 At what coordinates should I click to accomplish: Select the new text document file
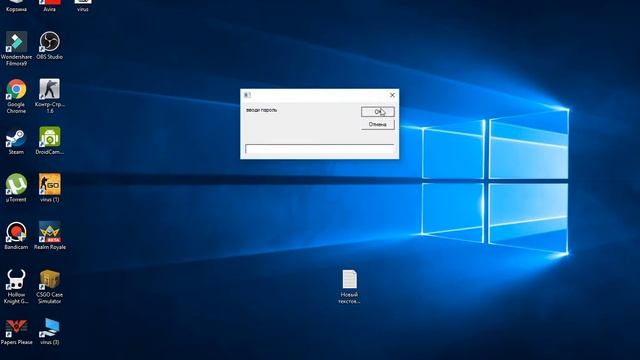point(349,287)
